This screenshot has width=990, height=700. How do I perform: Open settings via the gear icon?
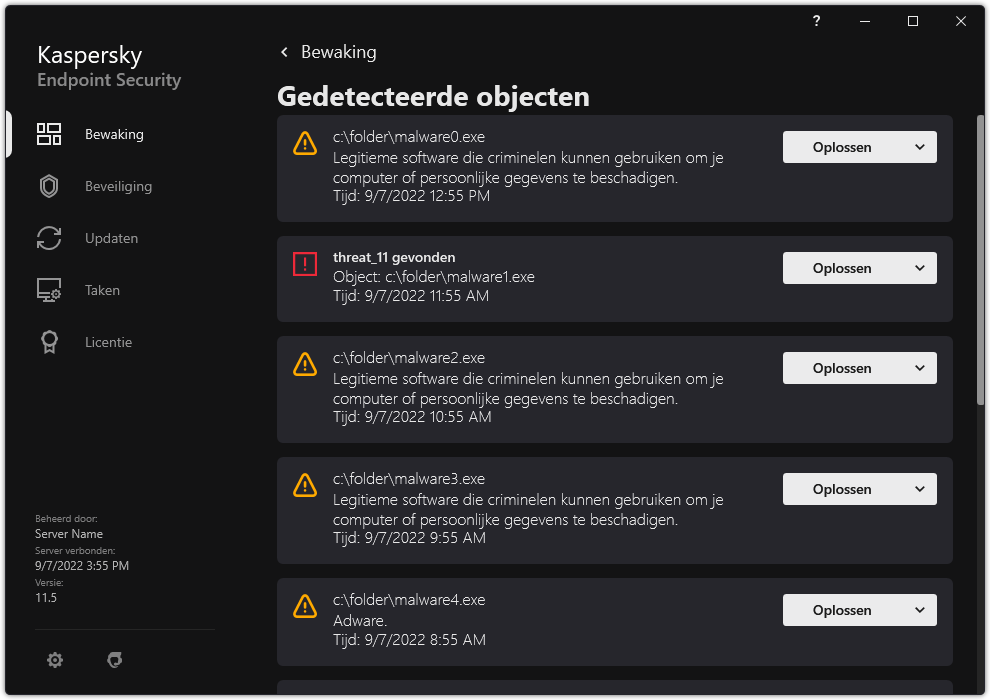tap(55, 660)
